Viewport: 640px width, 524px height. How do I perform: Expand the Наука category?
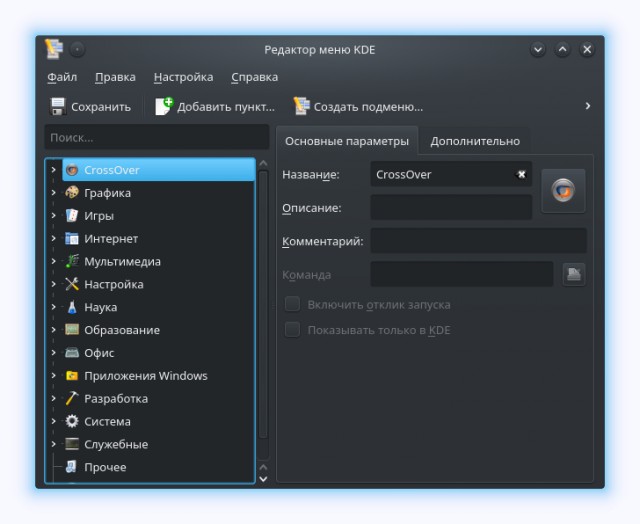[53, 306]
